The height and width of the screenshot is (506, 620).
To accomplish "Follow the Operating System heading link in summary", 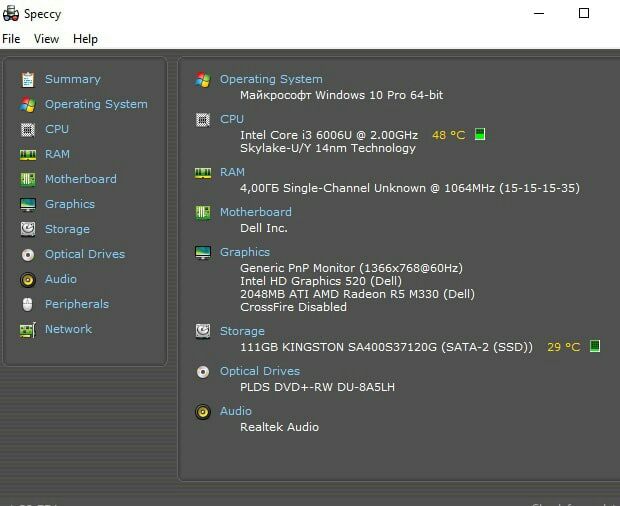I will coord(271,79).
